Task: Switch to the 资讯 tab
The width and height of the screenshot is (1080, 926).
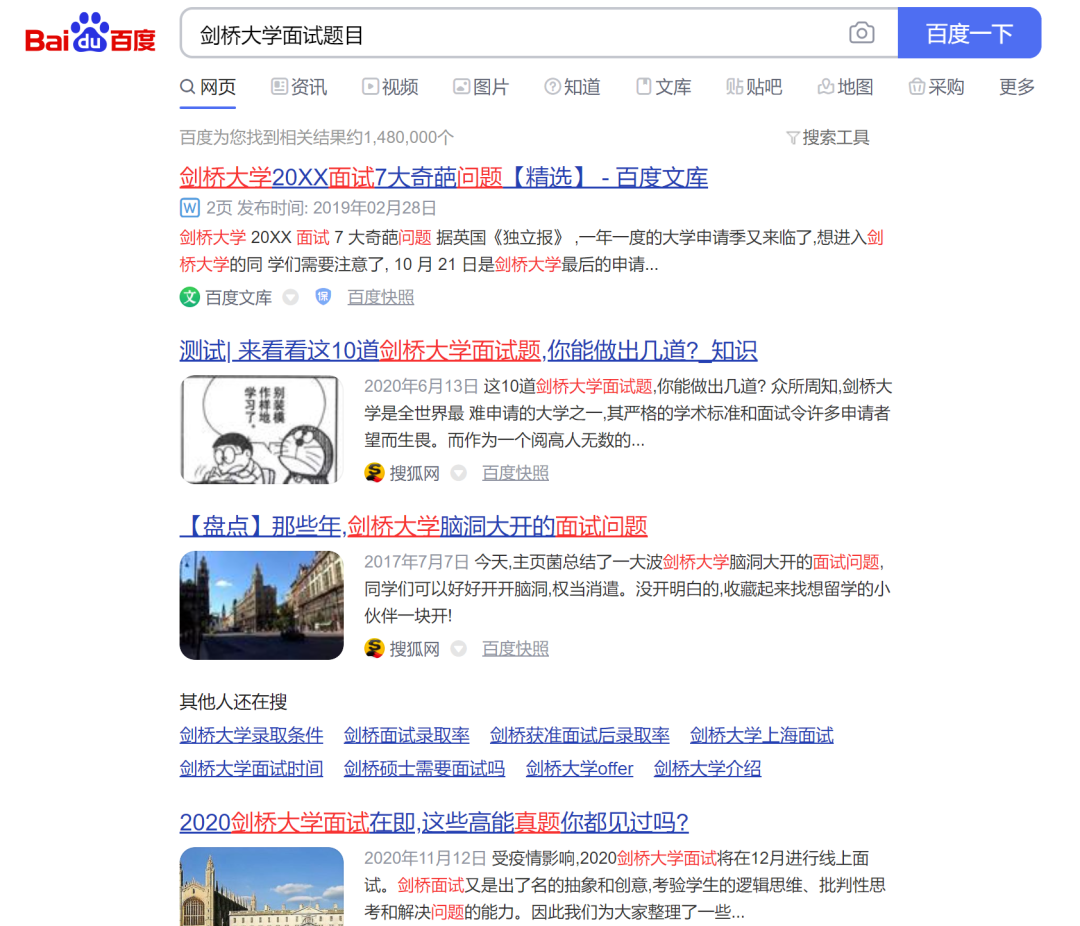Action: tap(299, 87)
